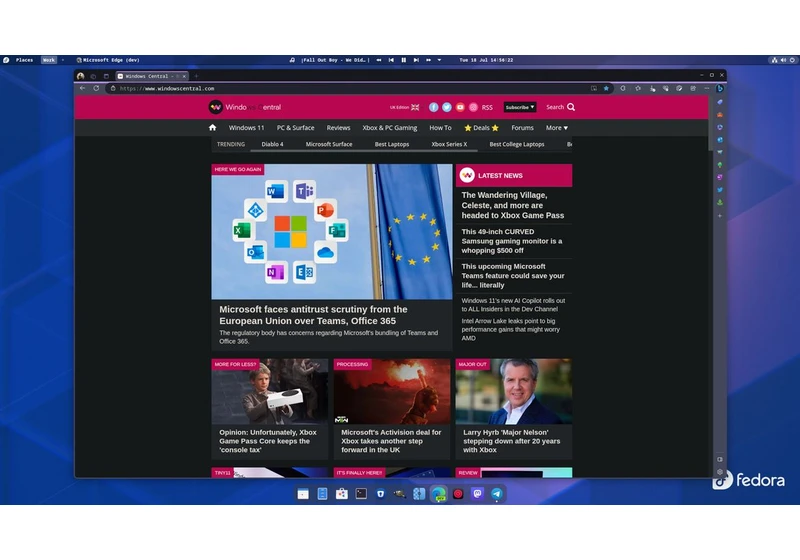Go to previous track in top bar

click(391, 60)
